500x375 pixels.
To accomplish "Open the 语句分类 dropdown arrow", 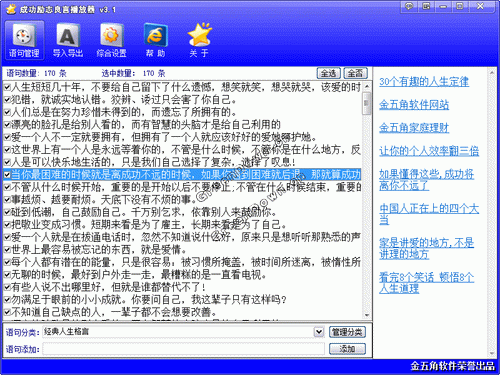I will [319, 332].
